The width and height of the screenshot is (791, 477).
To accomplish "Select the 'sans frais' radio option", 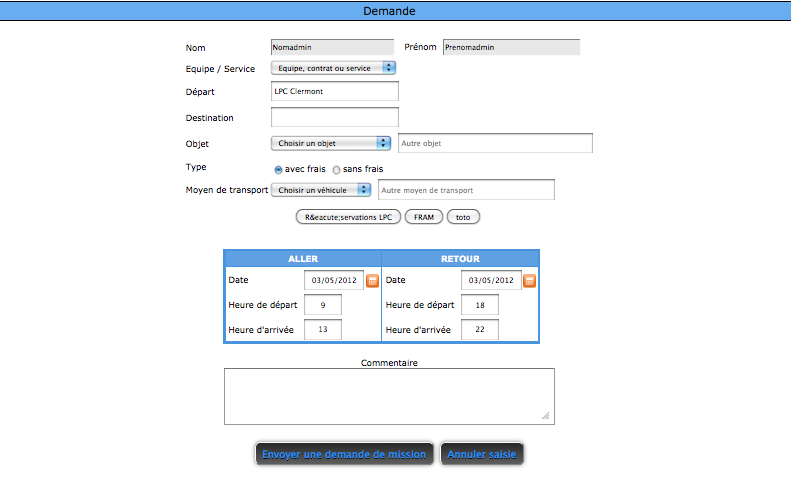I will click(x=336, y=170).
